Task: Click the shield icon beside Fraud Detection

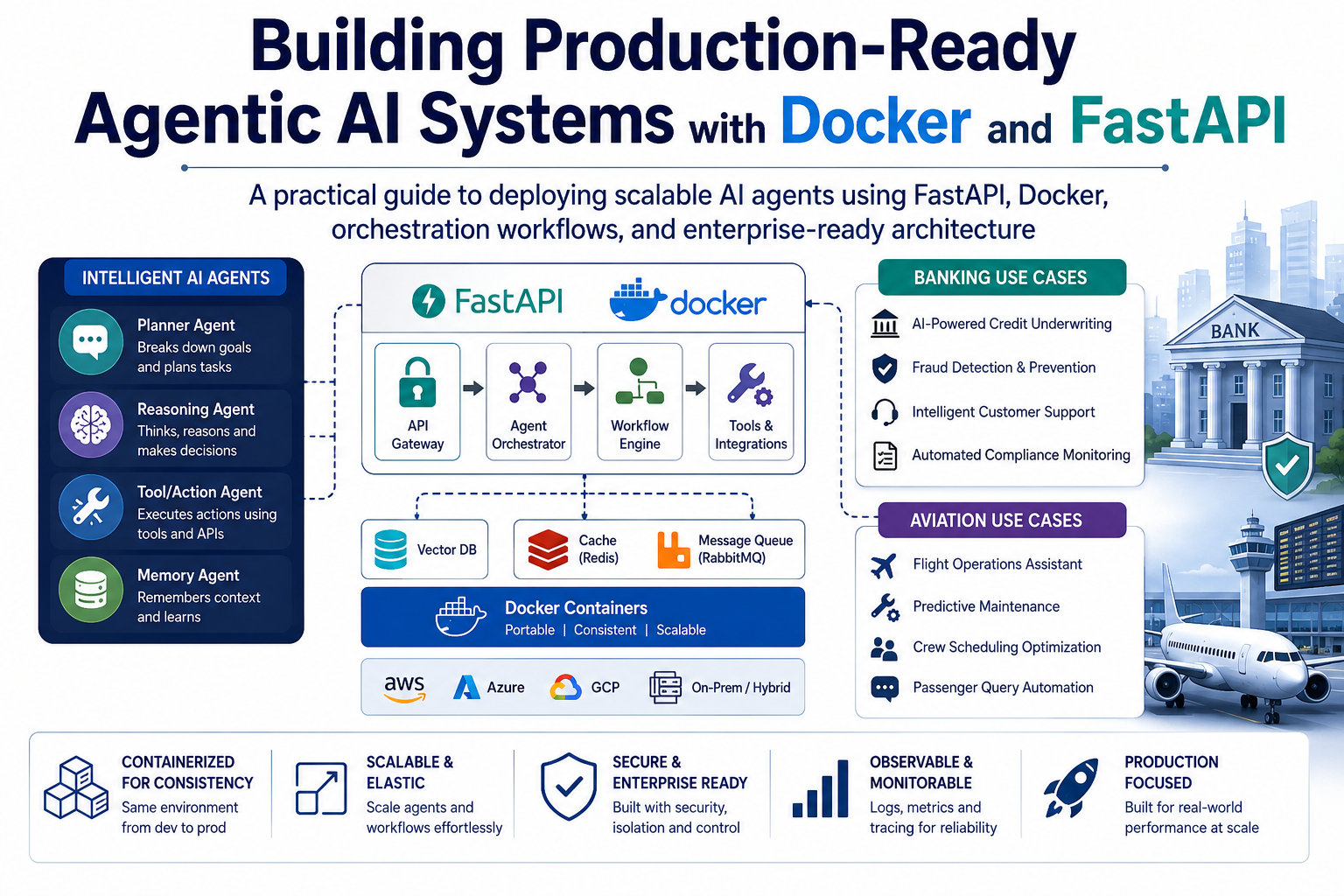Action: point(885,368)
